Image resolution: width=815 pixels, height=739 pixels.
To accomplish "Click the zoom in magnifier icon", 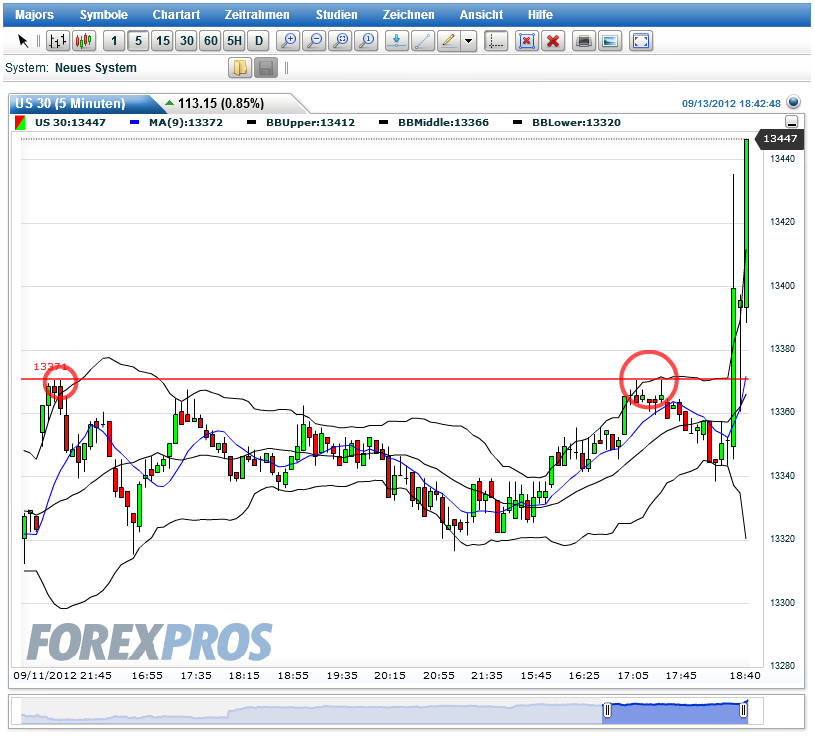I will pyautogui.click(x=288, y=41).
